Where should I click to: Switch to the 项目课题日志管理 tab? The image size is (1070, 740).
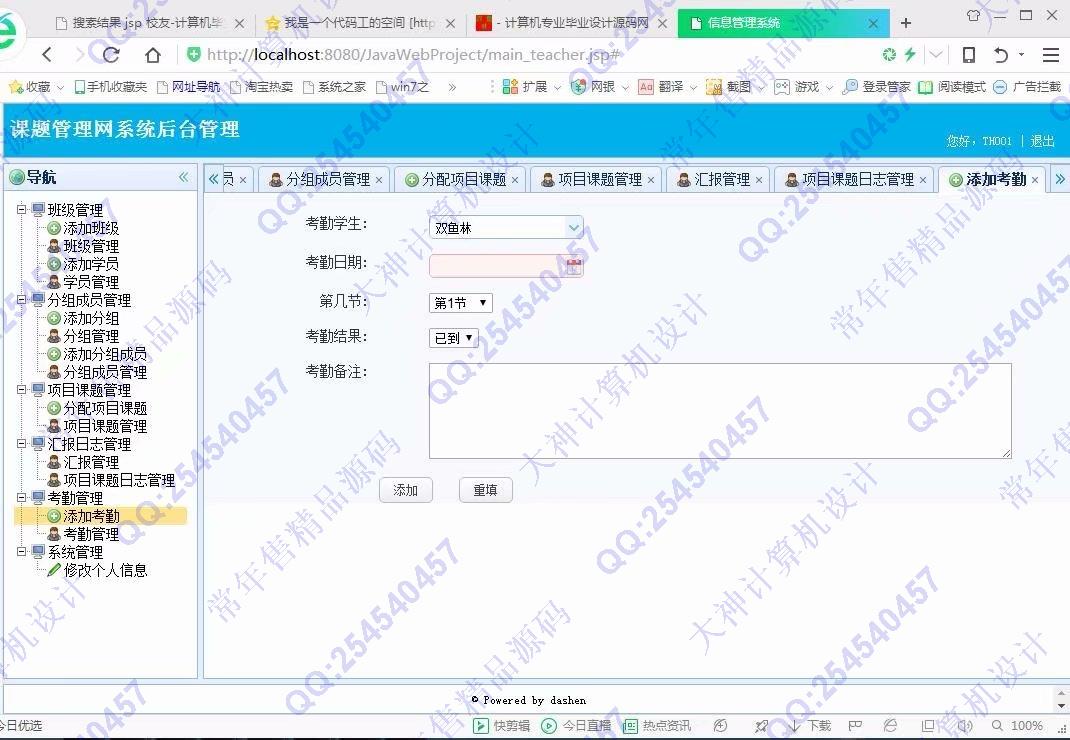pos(857,180)
